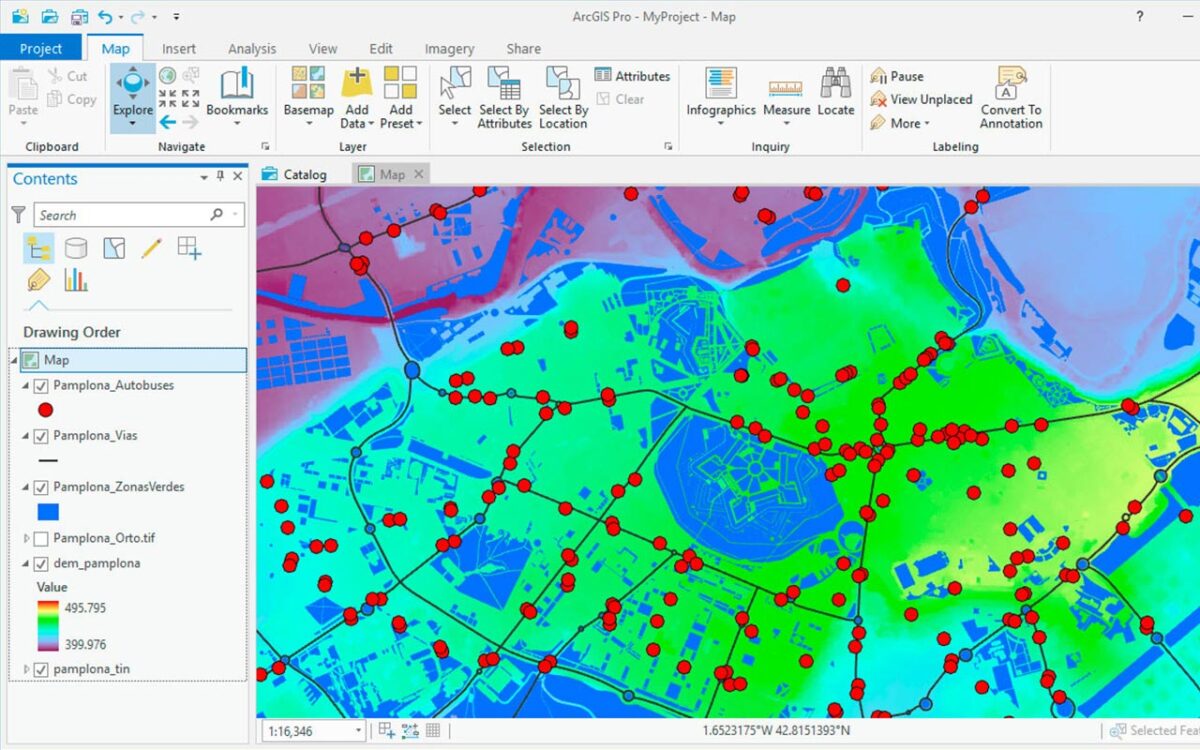1200x750 pixels.
Task: Click the red circle symbol of Pamplona_Autobuses
Action: (x=45, y=410)
